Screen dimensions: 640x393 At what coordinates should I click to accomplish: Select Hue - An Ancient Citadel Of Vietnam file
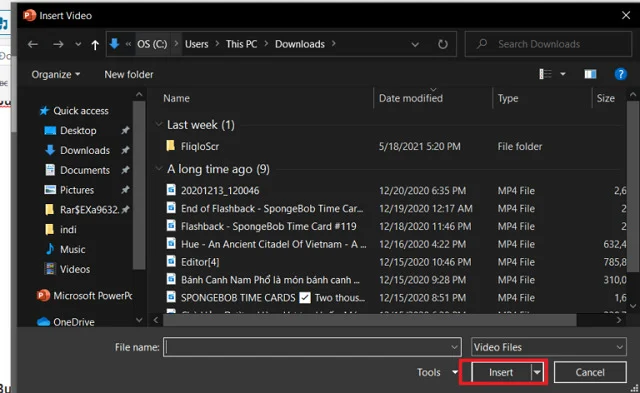(273, 244)
